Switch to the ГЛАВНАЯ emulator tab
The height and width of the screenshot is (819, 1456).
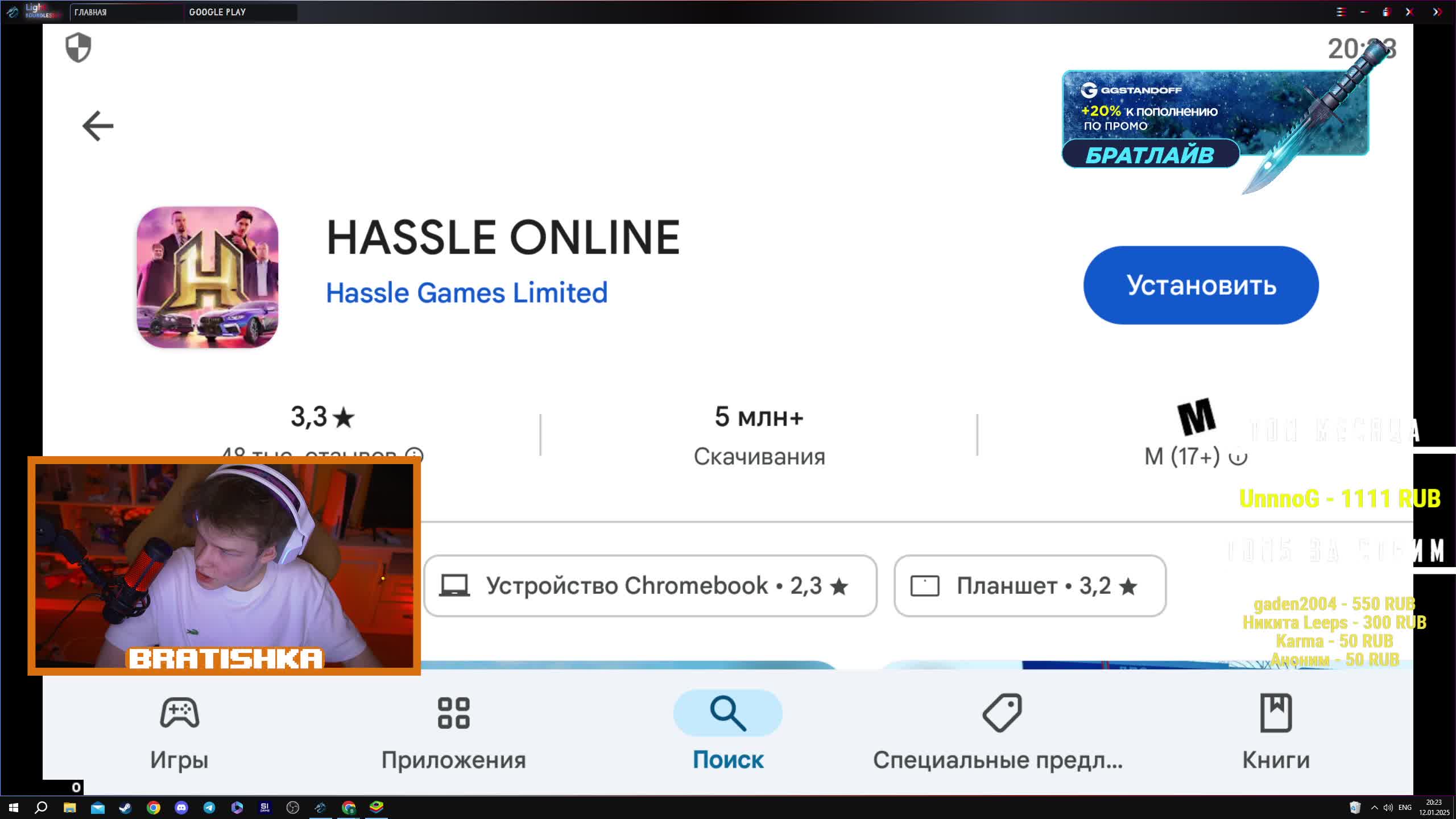pyautogui.click(x=126, y=12)
